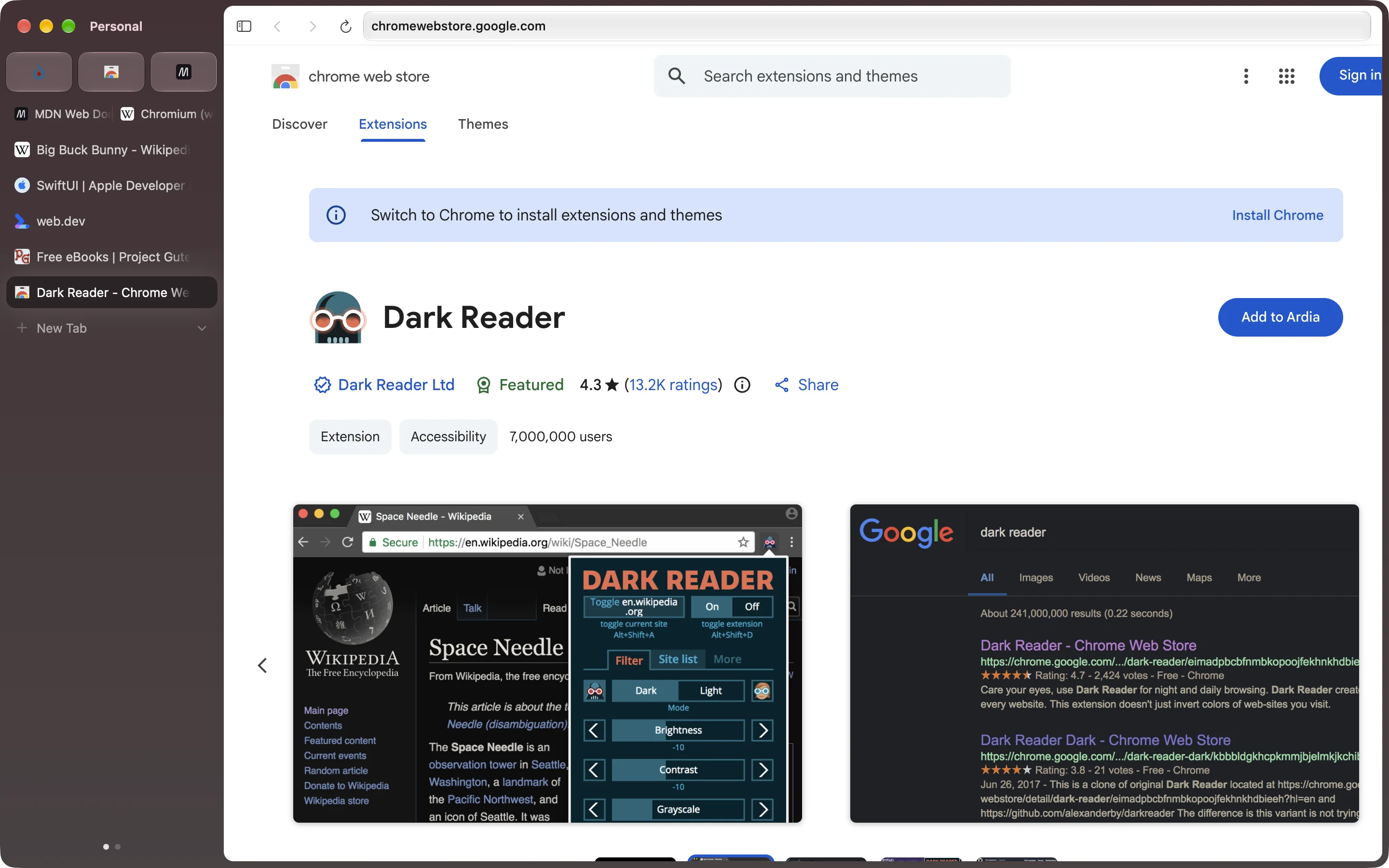Viewport: 1389px width, 868px height.
Task: Open the Themes tab
Action: coord(483,124)
